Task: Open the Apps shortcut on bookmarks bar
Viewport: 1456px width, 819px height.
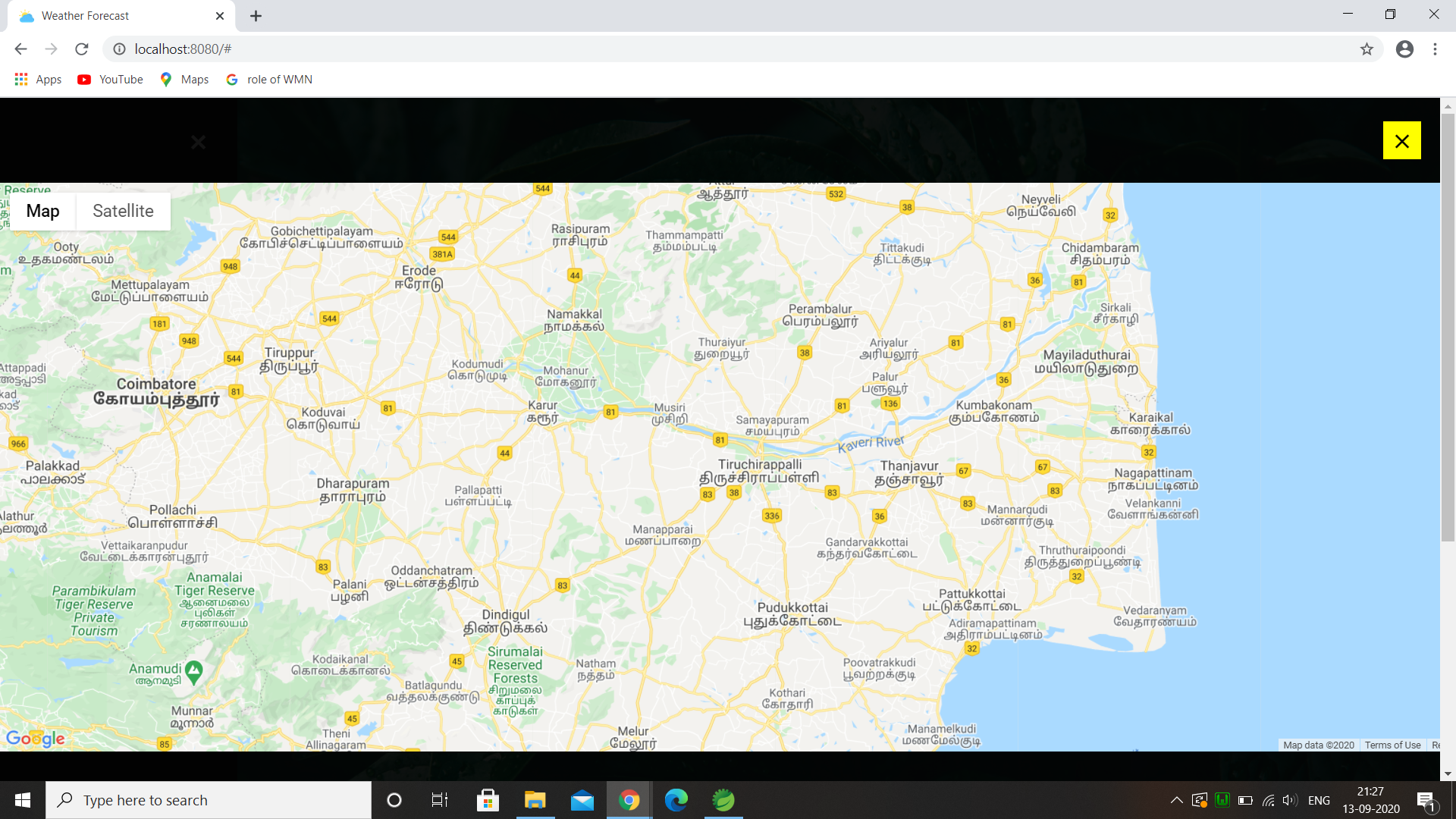Action: (37, 79)
